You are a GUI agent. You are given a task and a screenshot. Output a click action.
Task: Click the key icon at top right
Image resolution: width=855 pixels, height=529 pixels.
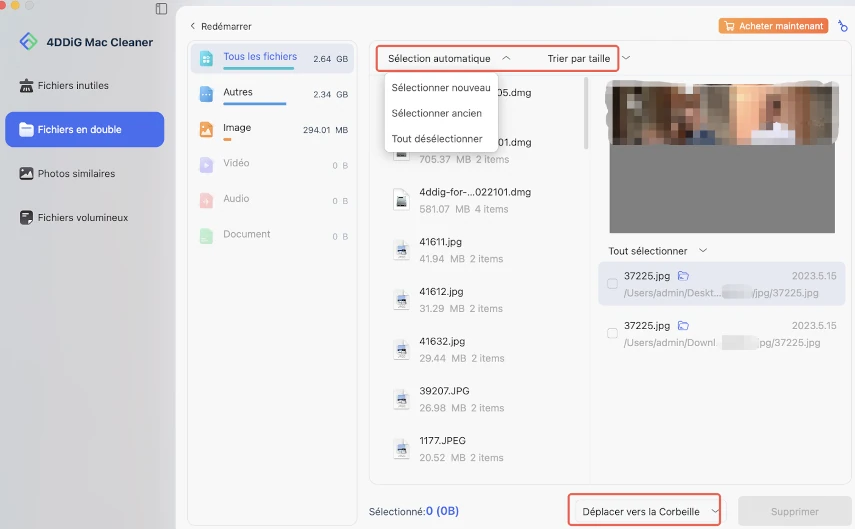(x=843, y=26)
